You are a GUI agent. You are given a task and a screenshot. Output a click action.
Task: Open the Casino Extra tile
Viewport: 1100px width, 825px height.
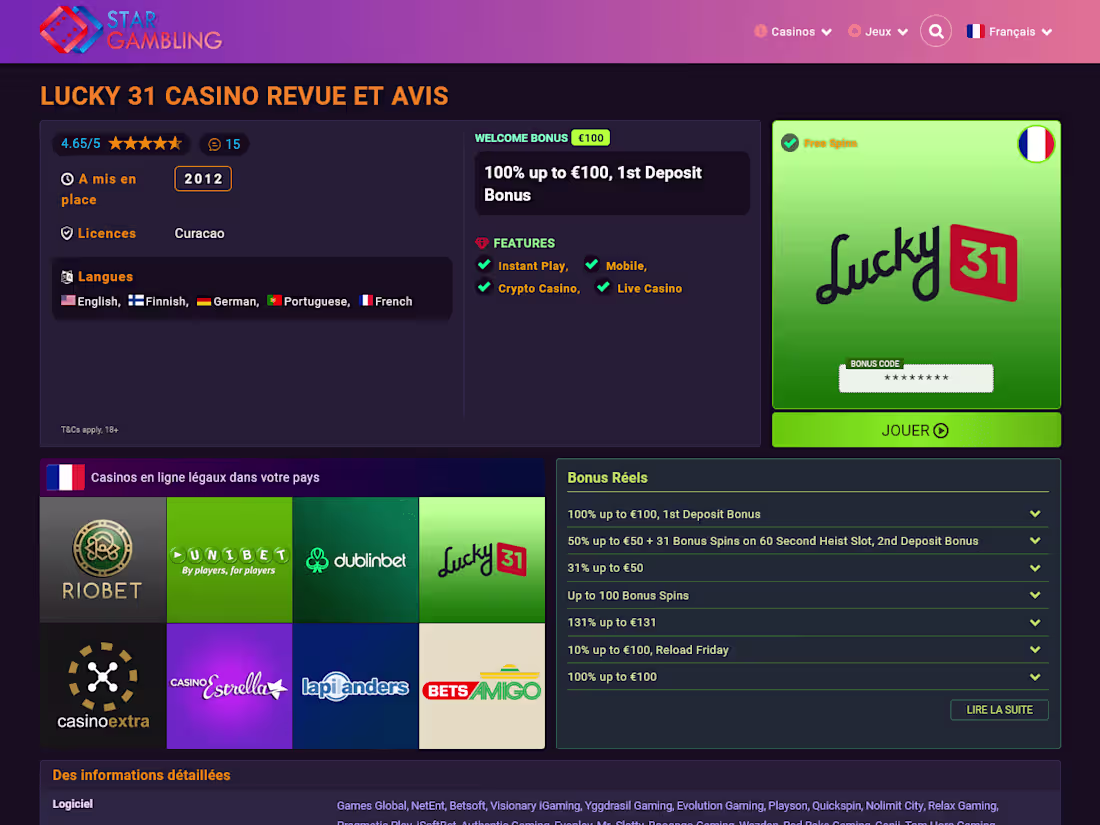(x=103, y=686)
